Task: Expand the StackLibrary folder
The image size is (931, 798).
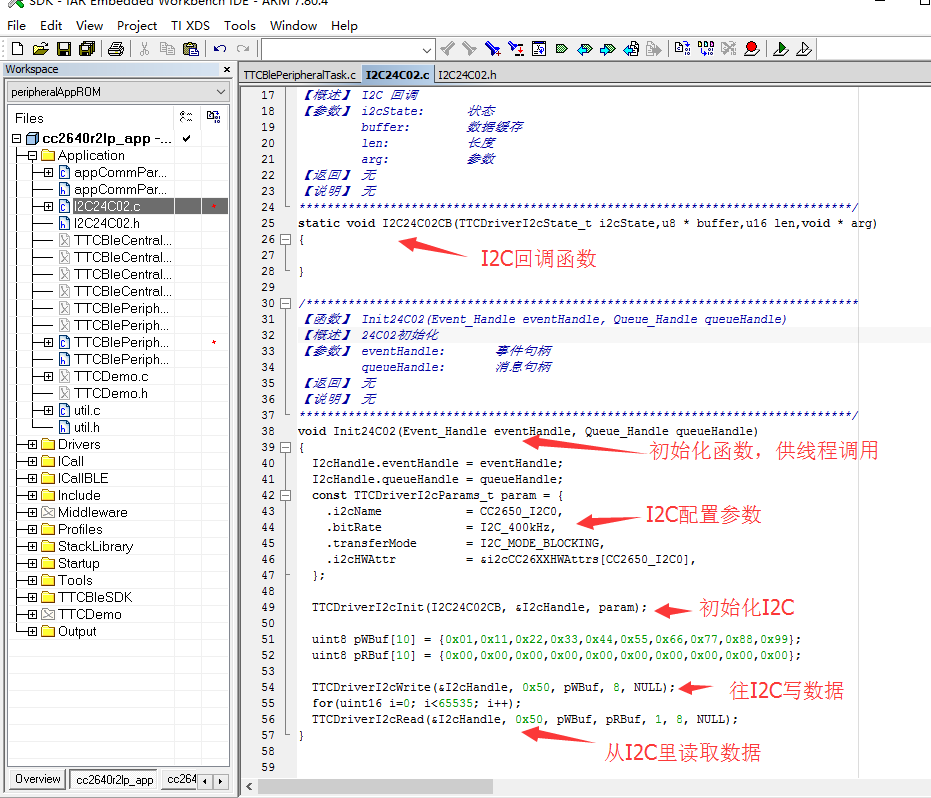Action: (x=32, y=546)
